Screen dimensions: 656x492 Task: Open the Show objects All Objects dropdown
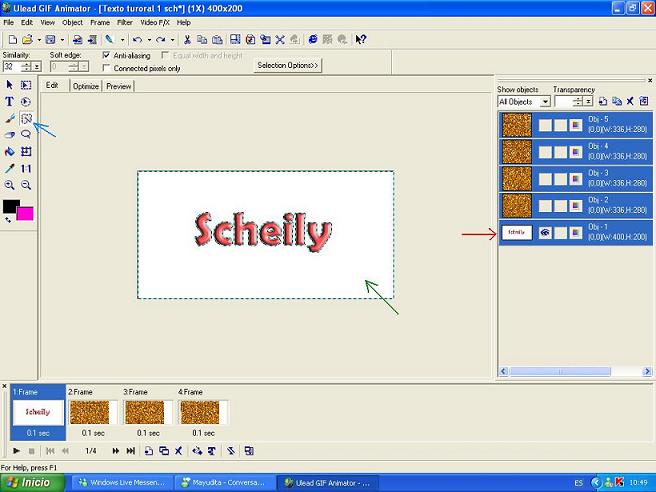[545, 102]
